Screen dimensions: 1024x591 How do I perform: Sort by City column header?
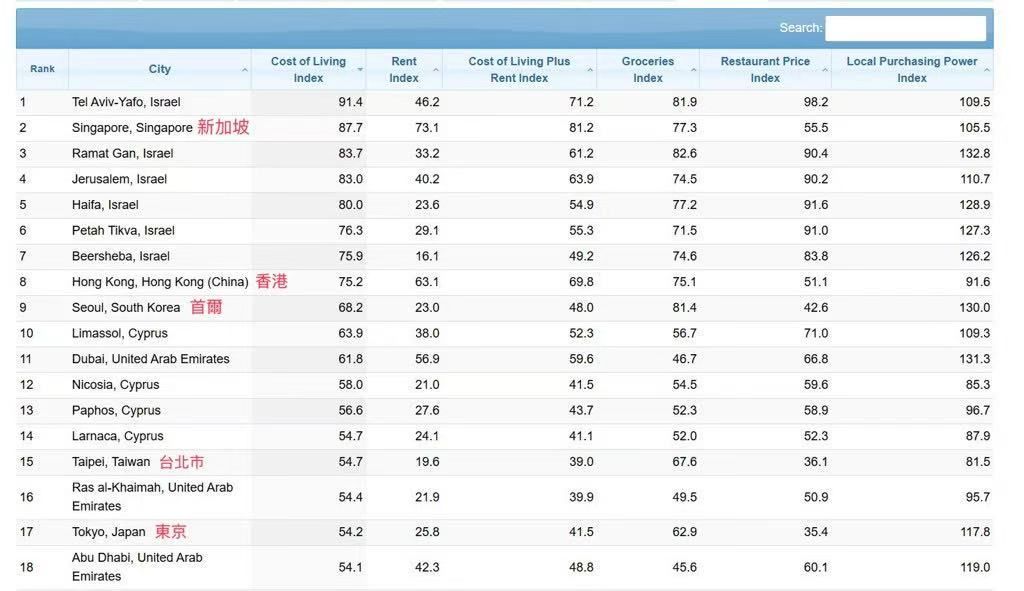[159, 69]
